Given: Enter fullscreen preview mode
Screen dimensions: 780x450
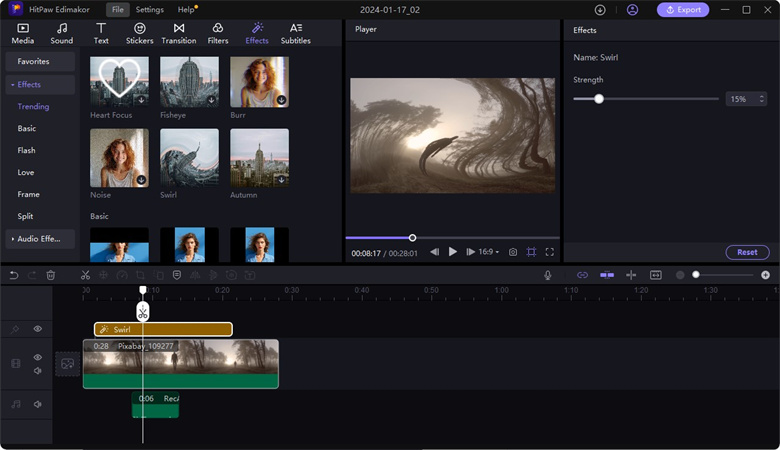Looking at the screenshot, I should pos(550,252).
